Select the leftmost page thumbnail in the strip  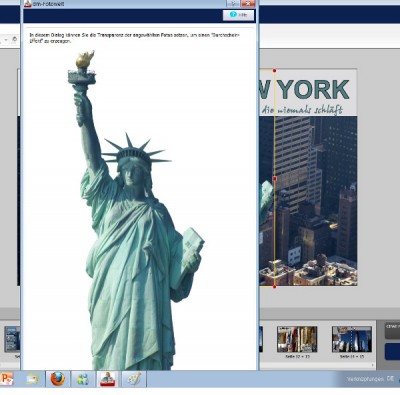[12, 339]
